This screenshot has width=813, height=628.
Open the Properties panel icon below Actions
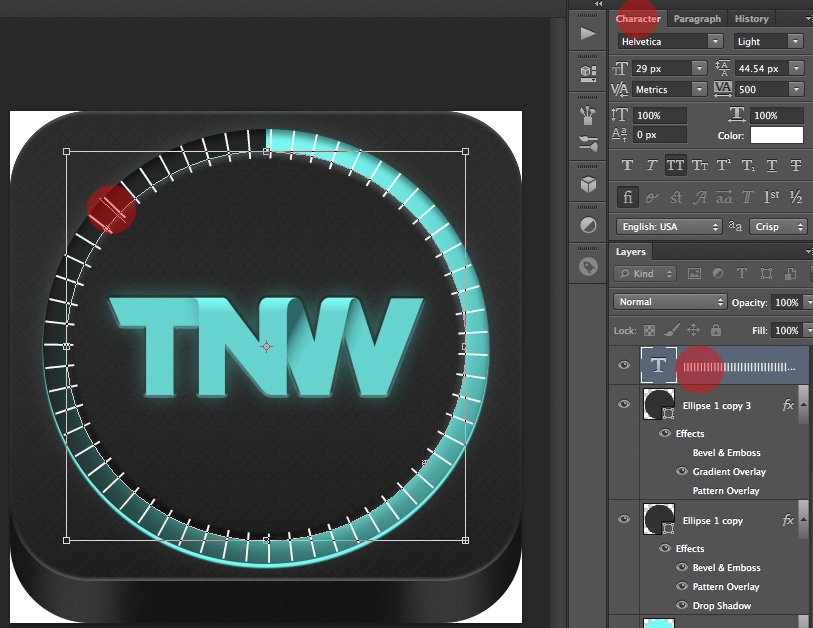(588, 73)
